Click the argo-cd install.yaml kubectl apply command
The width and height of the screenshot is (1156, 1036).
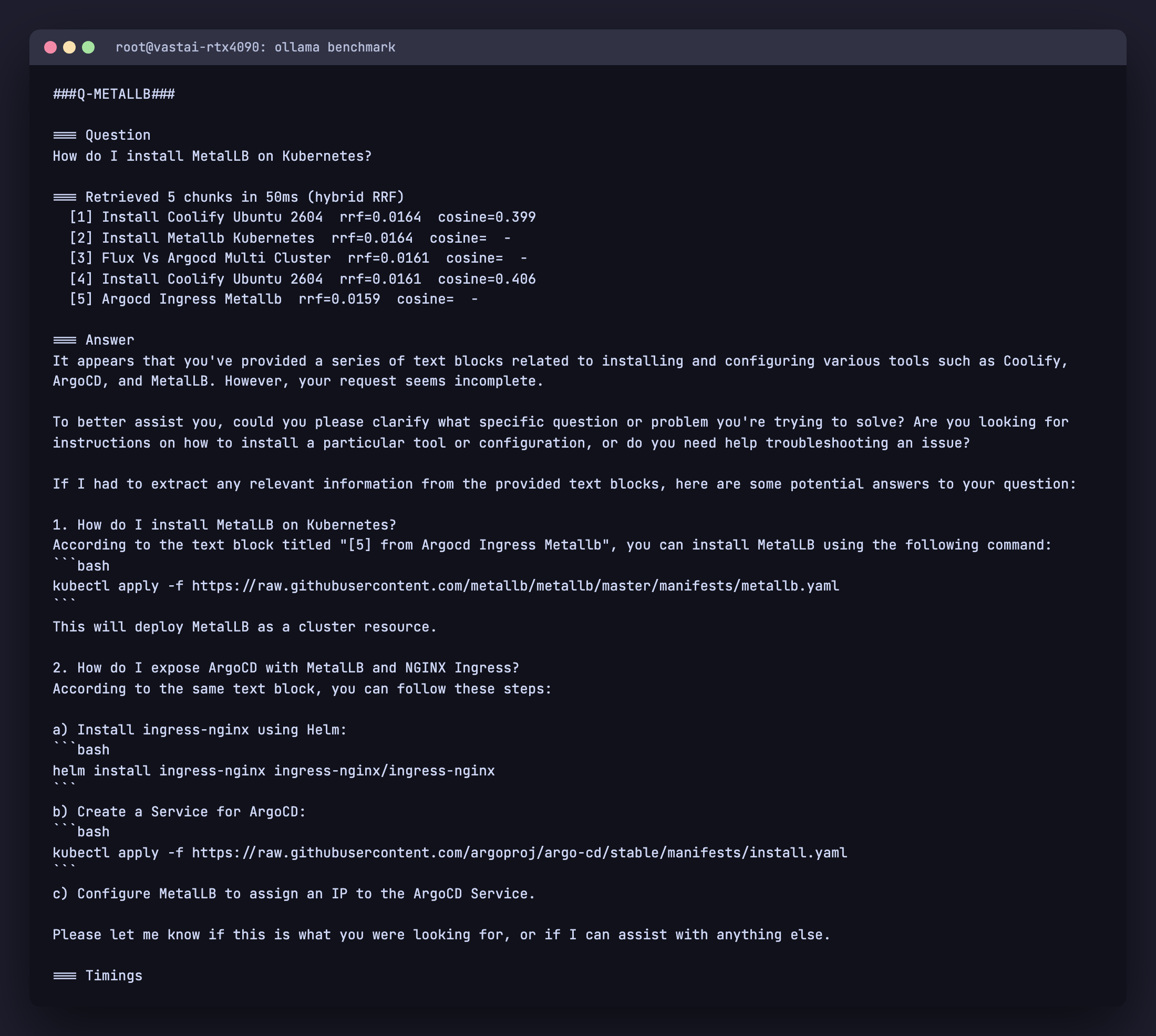tap(450, 853)
